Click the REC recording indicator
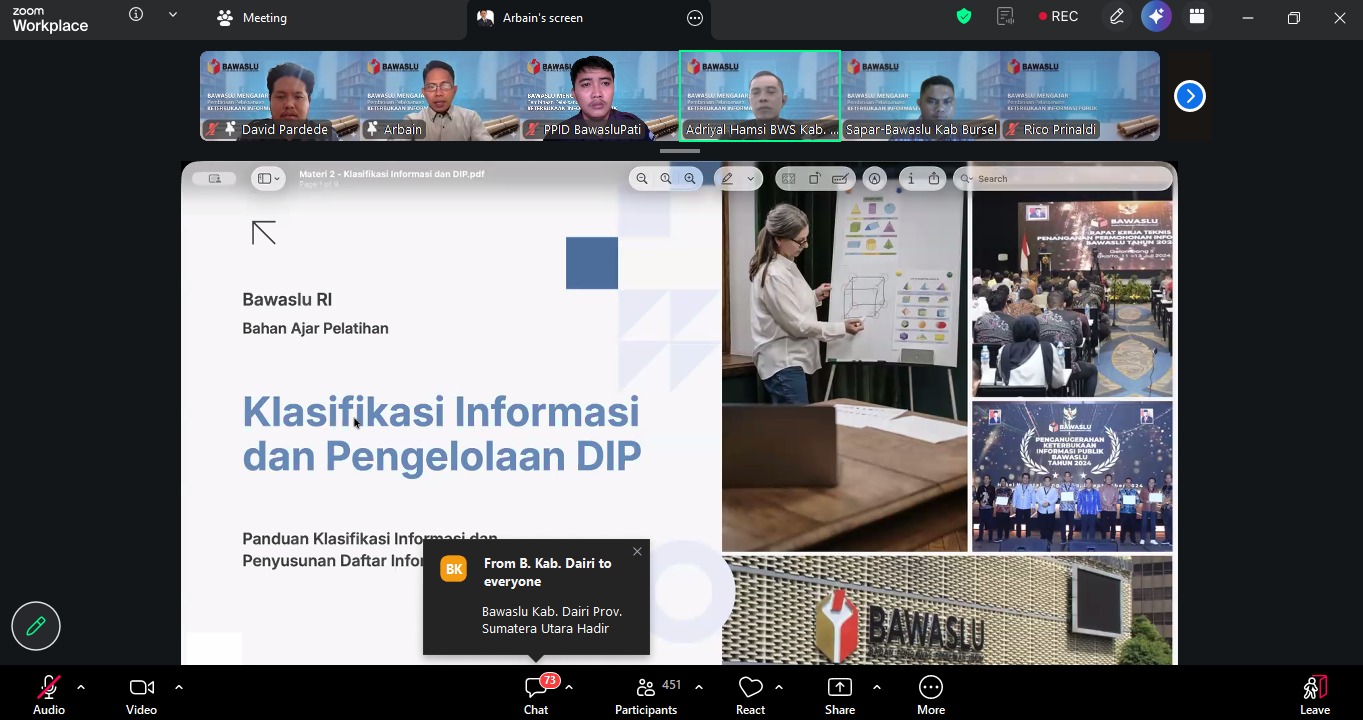This screenshot has height=720, width=1363. 1058,16
